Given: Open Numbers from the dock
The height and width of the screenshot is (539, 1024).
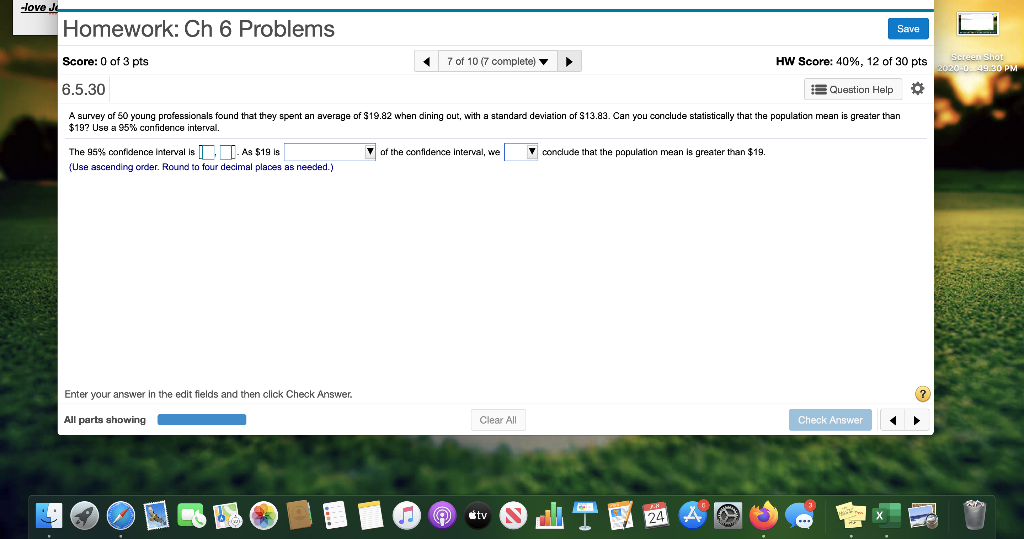Looking at the screenshot, I should point(549,515).
